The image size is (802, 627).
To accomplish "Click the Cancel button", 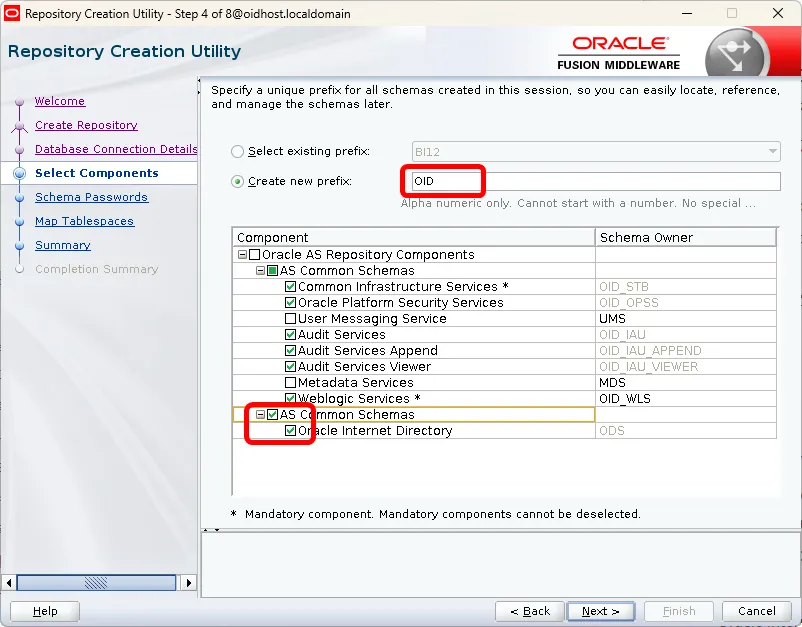I will (x=757, y=611).
